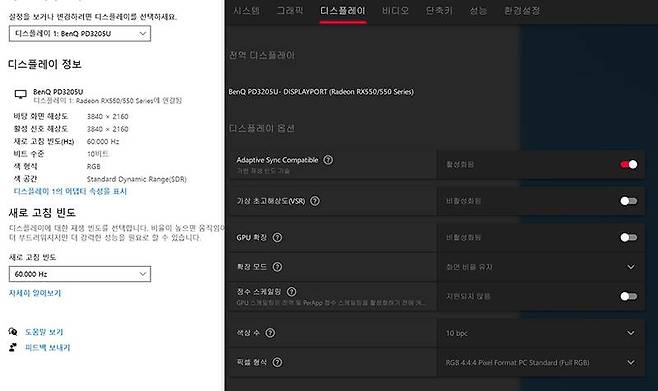
Task: Open help icon for 확장 모드
Action: 277,267
